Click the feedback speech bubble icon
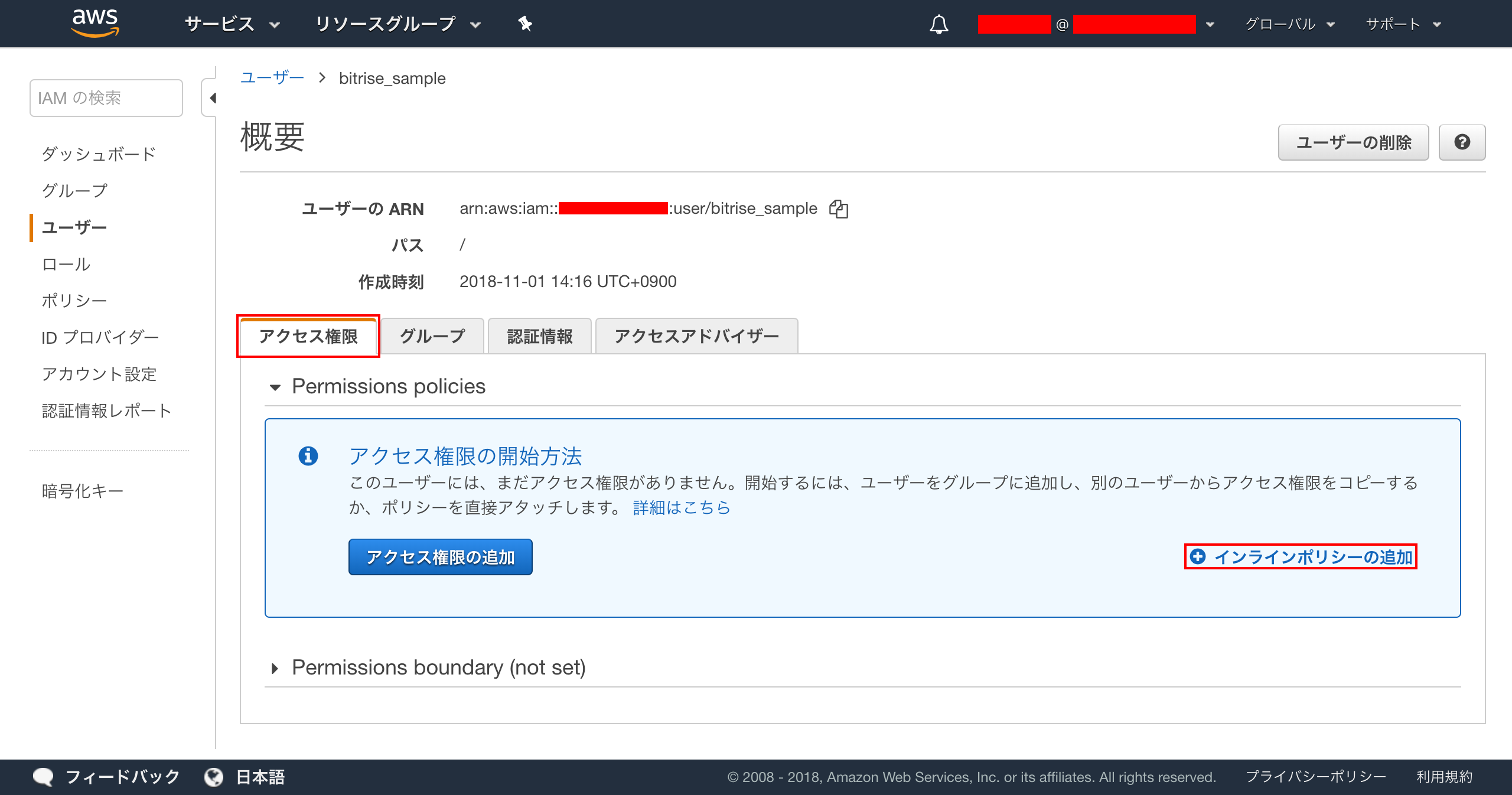This screenshot has width=1512, height=795. pyautogui.click(x=43, y=777)
